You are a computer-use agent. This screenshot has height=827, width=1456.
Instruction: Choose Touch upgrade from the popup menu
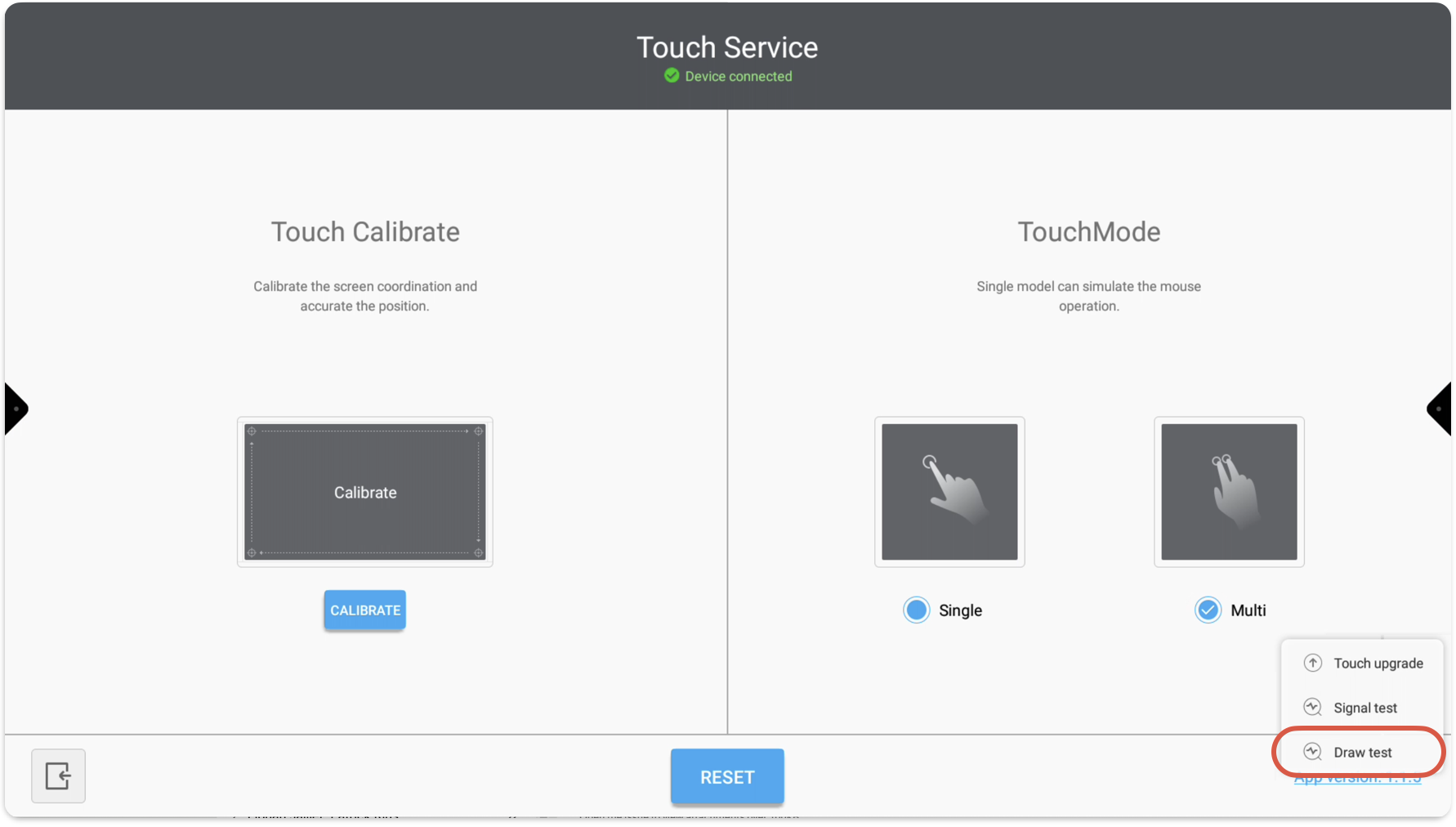click(x=1378, y=663)
